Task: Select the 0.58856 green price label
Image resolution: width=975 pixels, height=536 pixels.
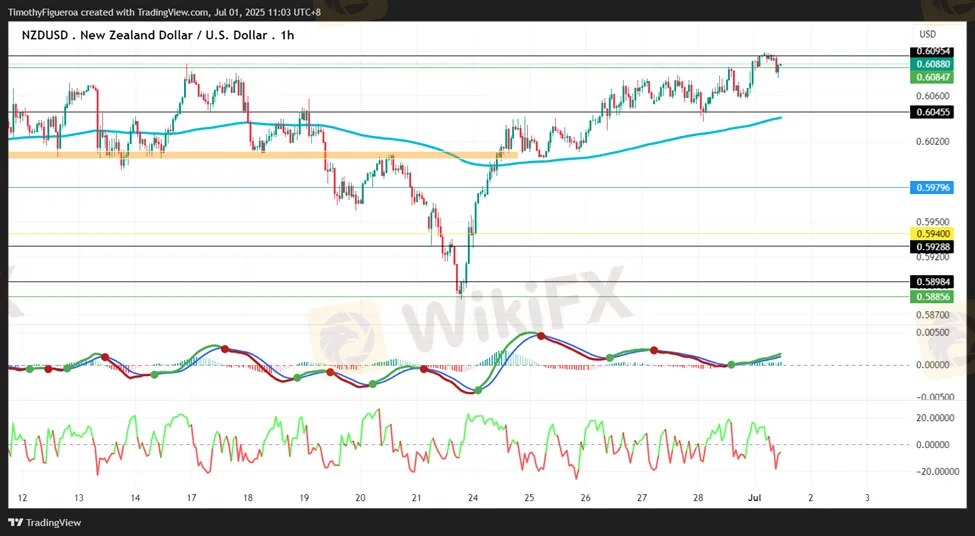Action: click(x=931, y=297)
